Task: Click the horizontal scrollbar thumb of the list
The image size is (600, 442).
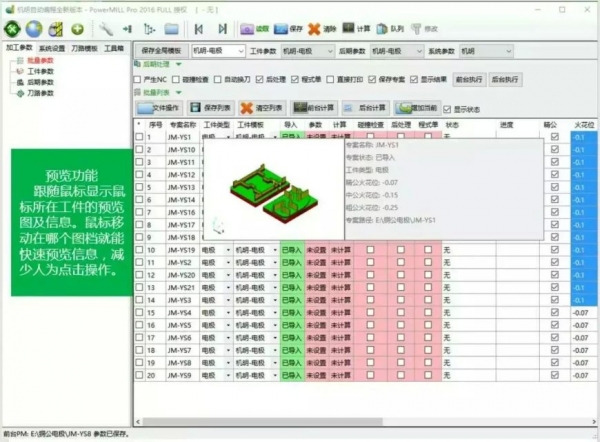Action: point(262,422)
